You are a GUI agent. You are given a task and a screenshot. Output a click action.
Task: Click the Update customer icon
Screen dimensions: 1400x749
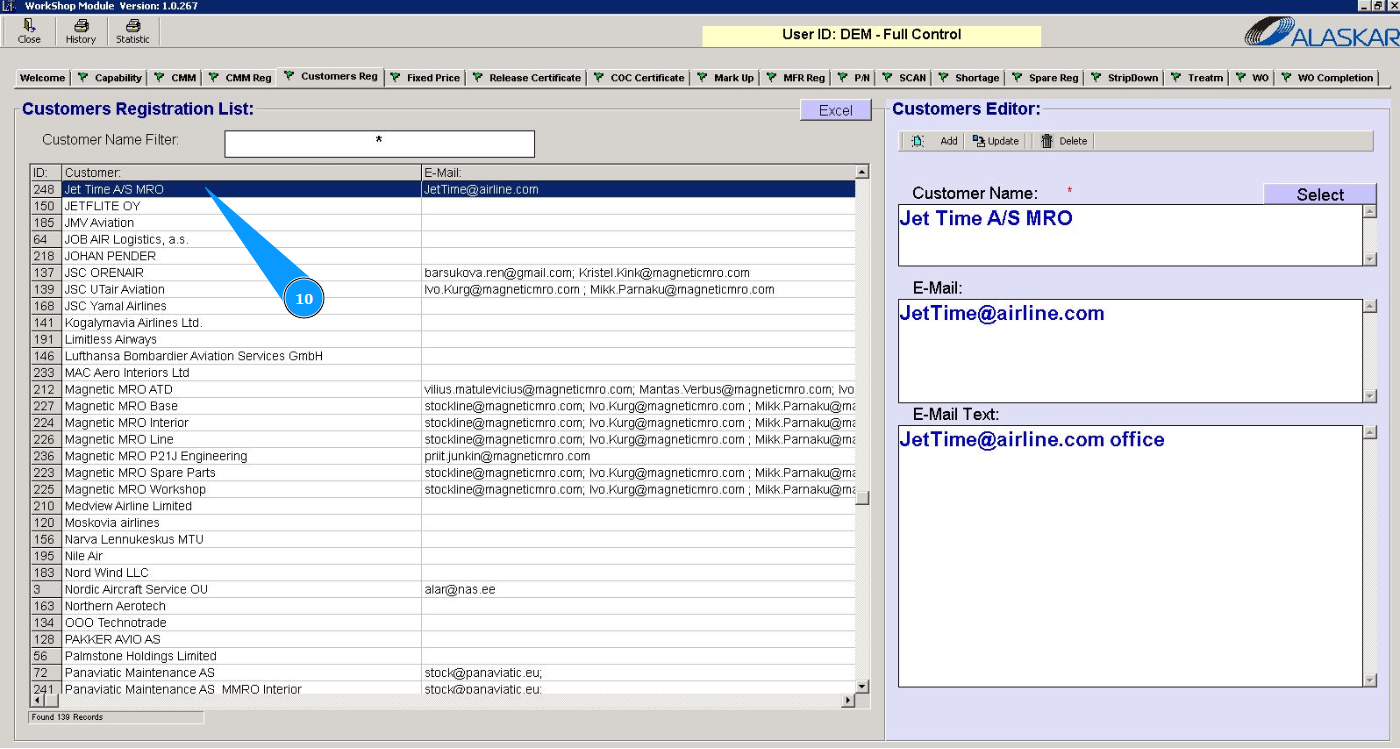pos(978,141)
